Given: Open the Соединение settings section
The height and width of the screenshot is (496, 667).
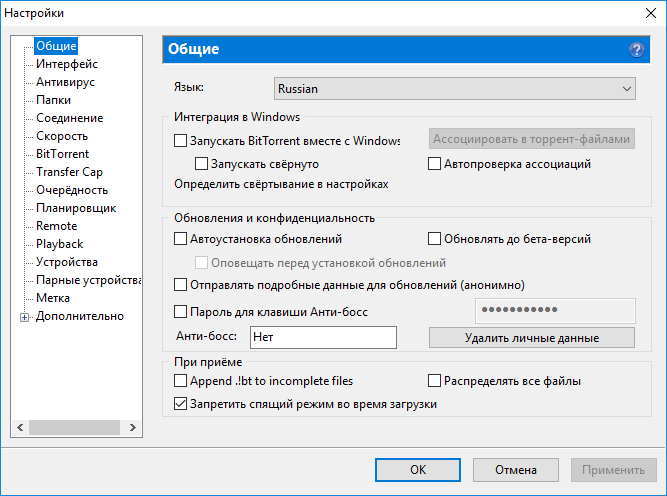Looking at the screenshot, I should [x=69, y=118].
